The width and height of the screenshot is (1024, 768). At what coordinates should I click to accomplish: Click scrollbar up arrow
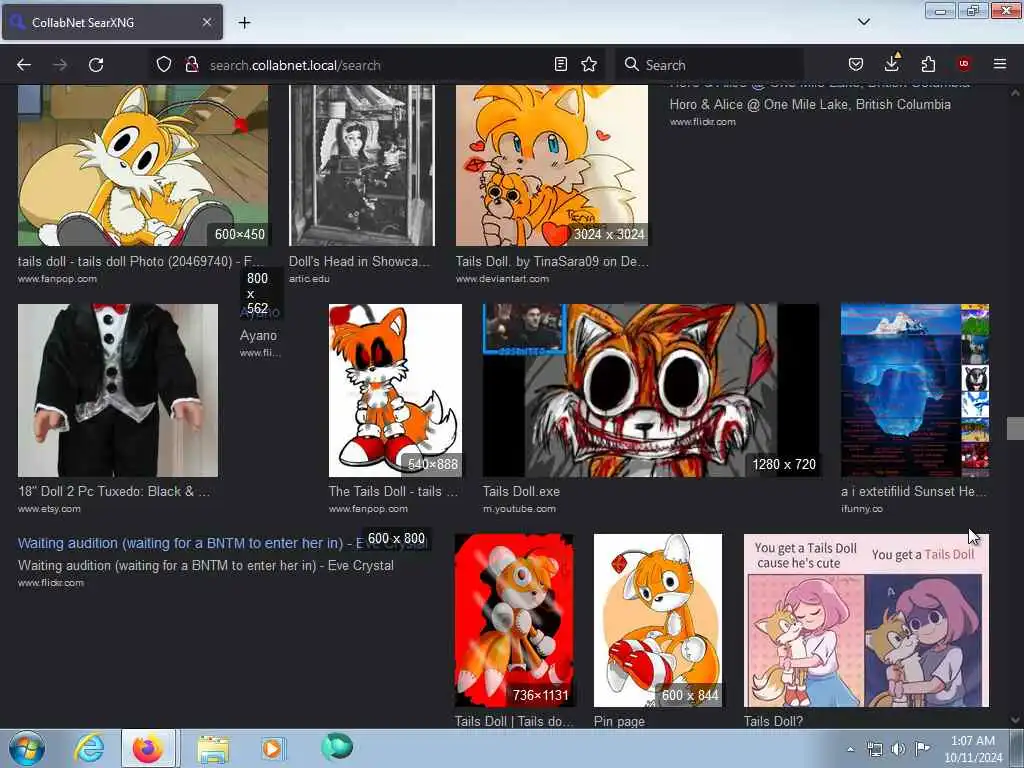tap(1015, 93)
